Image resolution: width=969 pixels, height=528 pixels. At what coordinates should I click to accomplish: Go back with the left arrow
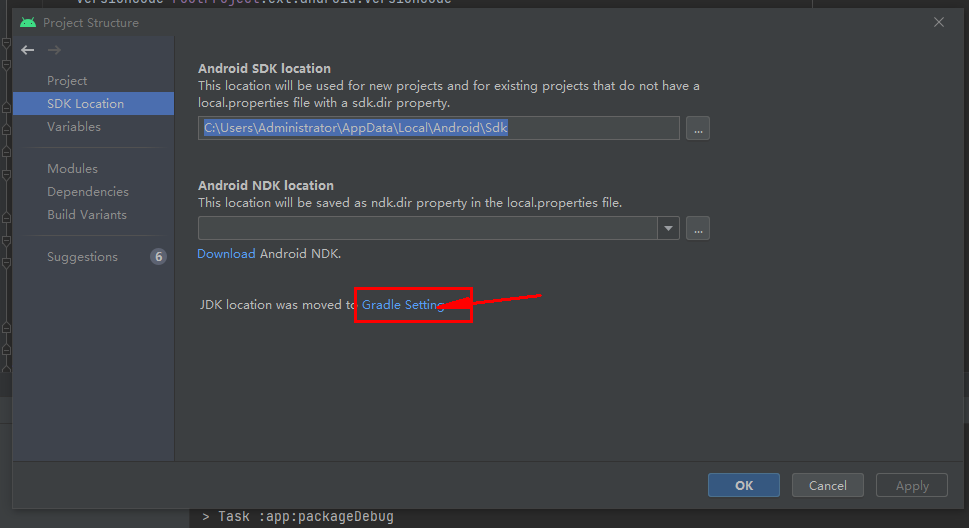28,50
